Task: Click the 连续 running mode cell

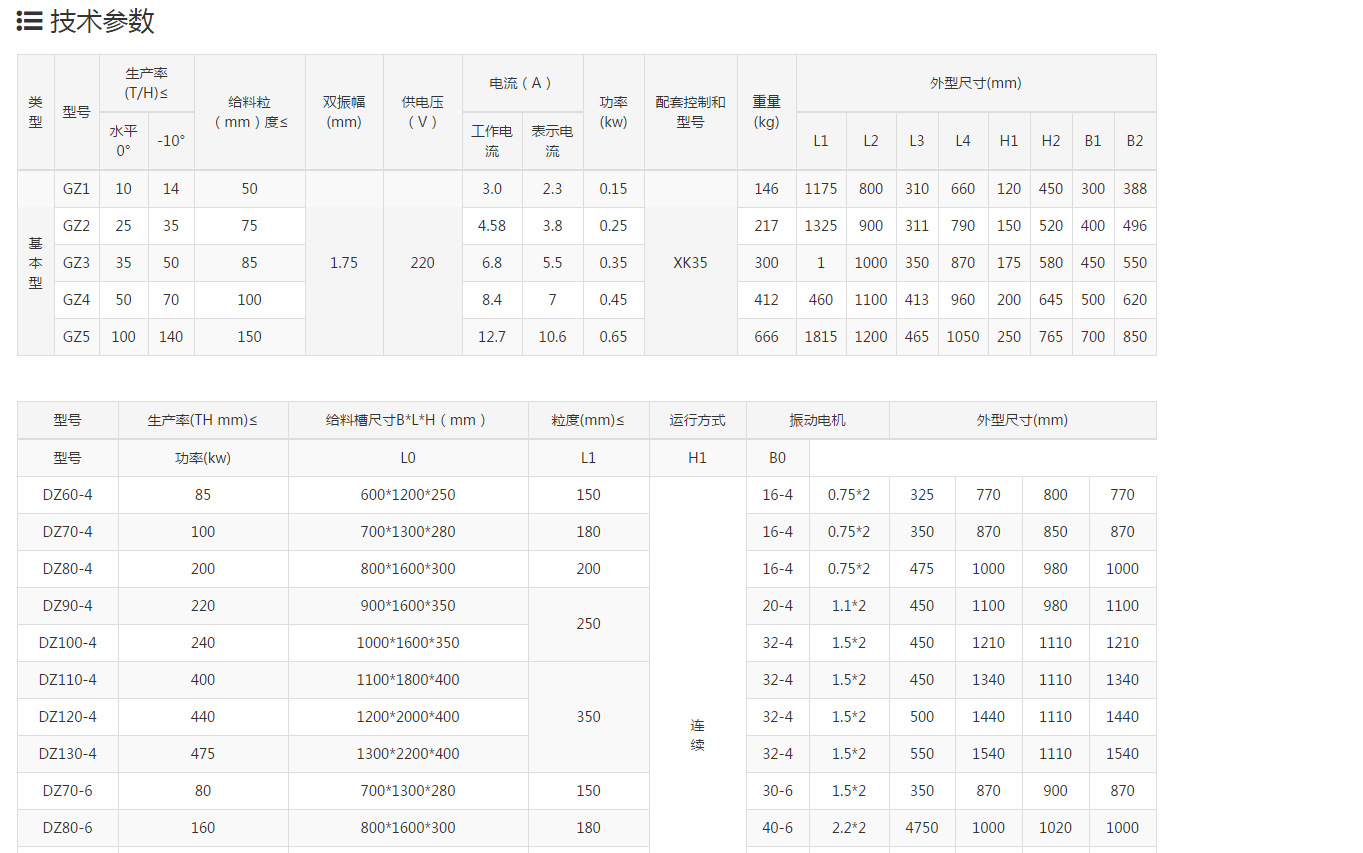Action: (x=697, y=735)
